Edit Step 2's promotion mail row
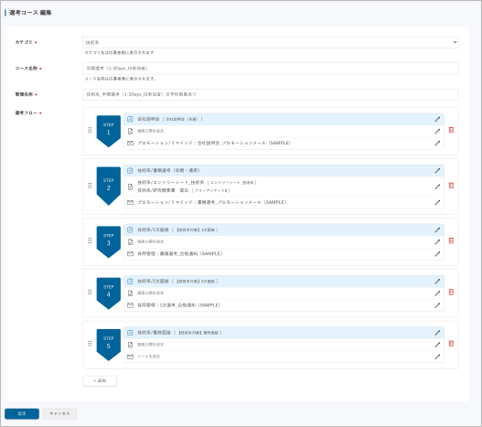The image size is (482, 427). click(x=437, y=202)
